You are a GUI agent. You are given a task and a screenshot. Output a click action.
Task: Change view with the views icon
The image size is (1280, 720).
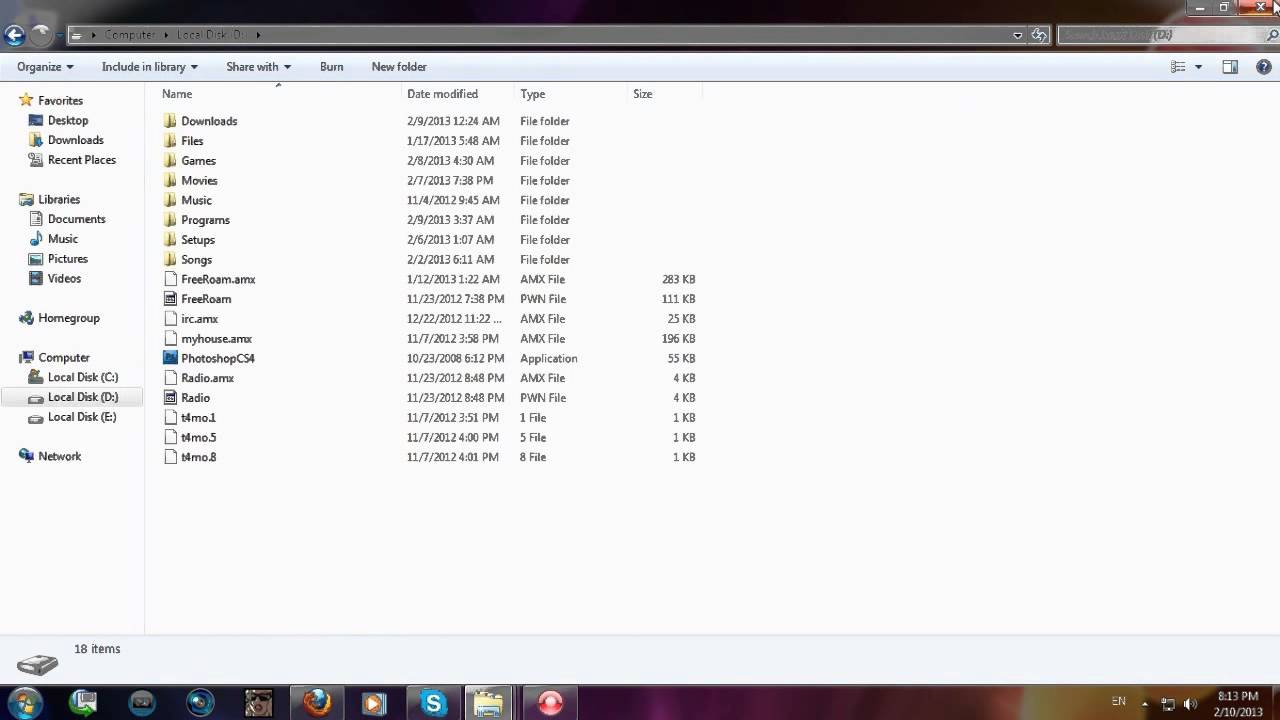point(1178,67)
